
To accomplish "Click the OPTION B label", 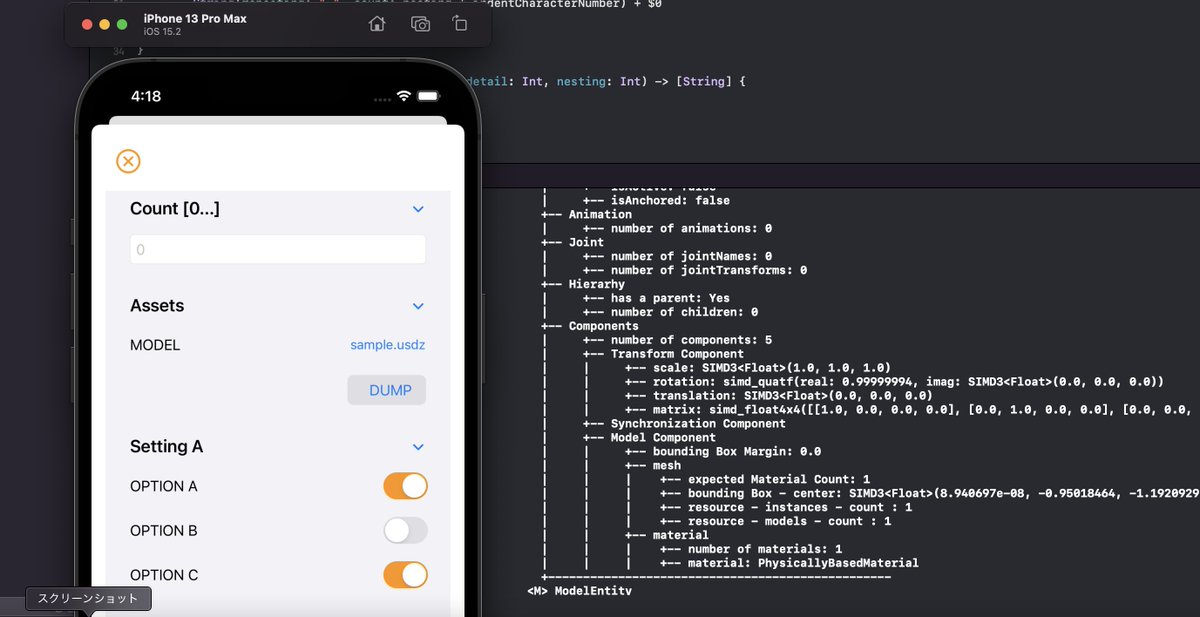I will [164, 531].
